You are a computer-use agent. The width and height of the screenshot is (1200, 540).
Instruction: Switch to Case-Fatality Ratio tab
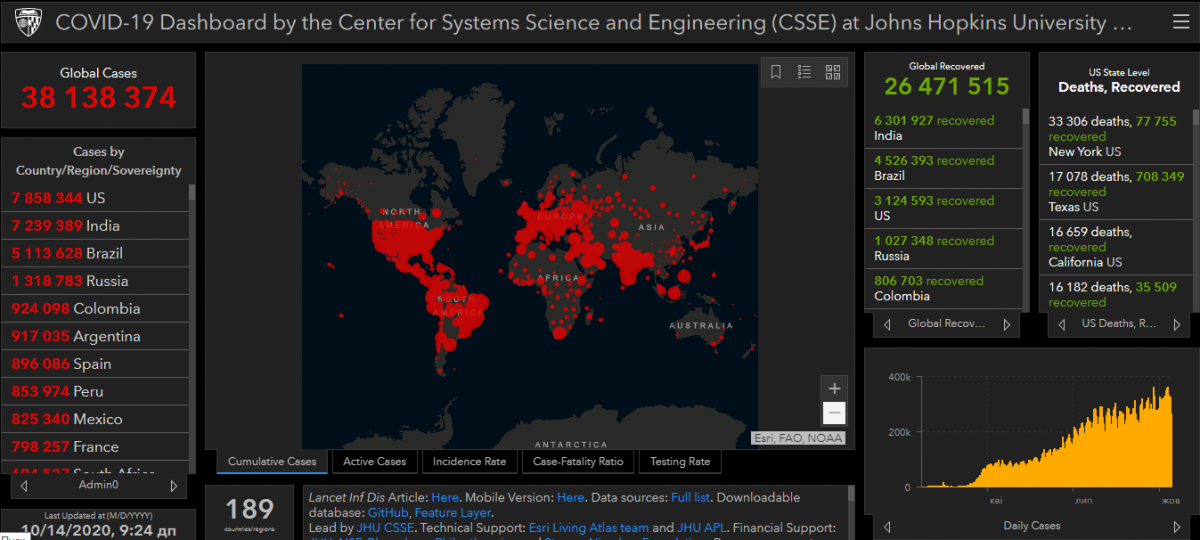(578, 462)
